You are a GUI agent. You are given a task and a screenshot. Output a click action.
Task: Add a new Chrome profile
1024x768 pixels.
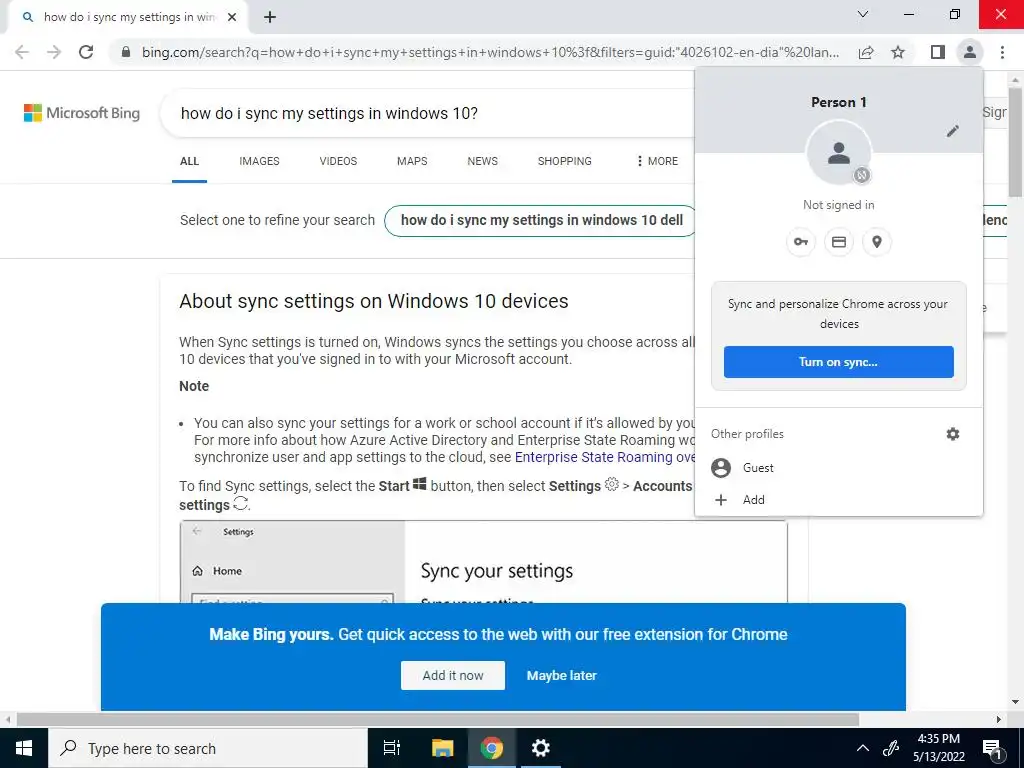pyautogui.click(x=839, y=500)
